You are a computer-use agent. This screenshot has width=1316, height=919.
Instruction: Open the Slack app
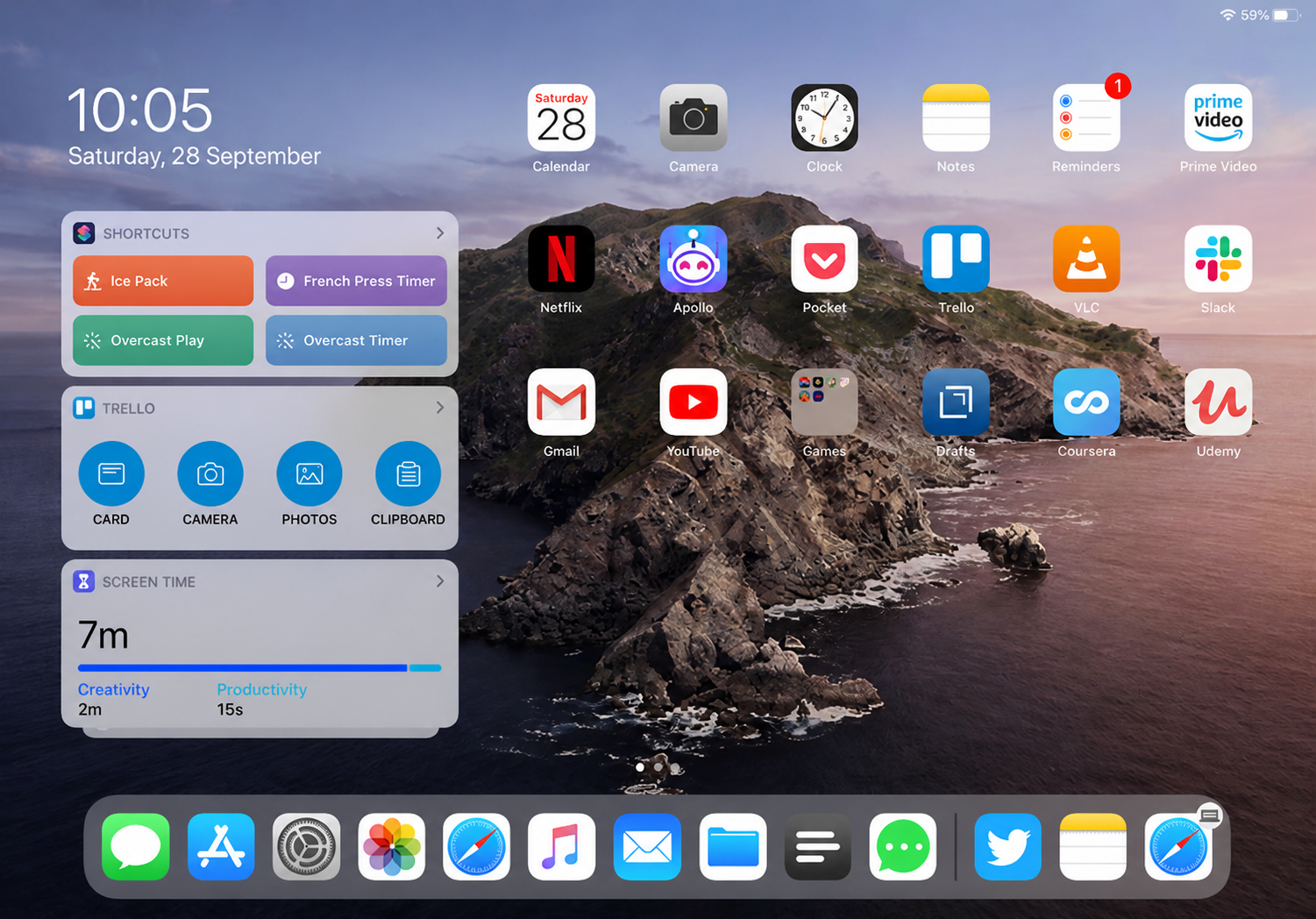pyautogui.click(x=1218, y=259)
